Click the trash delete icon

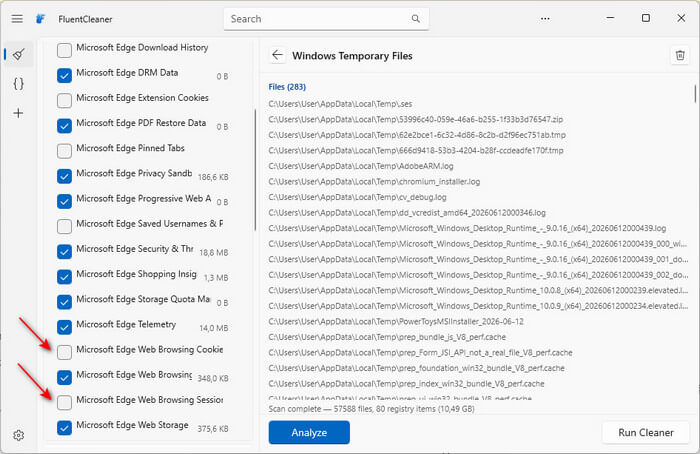(680, 55)
